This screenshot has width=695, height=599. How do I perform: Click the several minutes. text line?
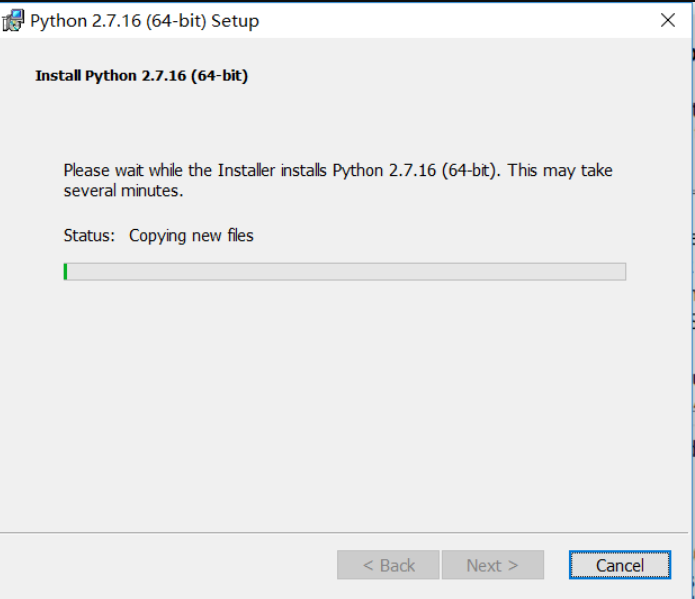click(x=123, y=191)
